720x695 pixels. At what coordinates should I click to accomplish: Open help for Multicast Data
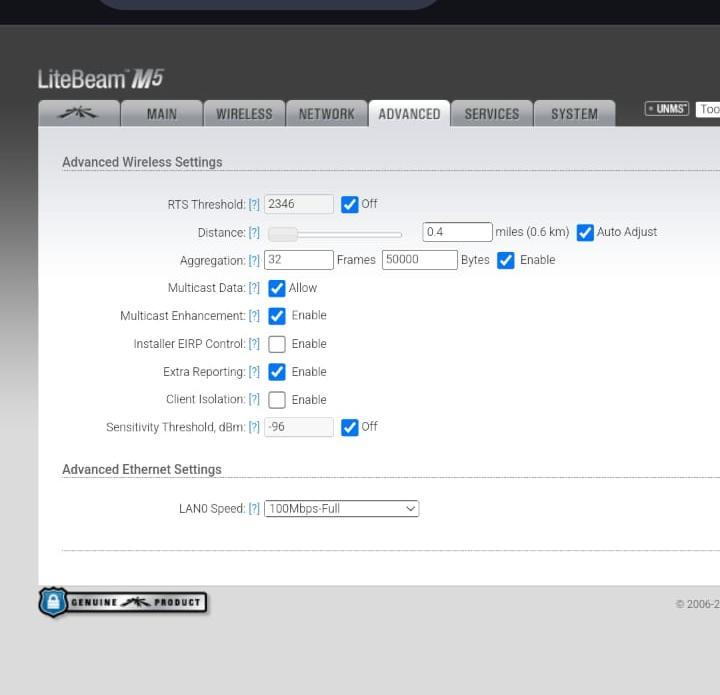coord(254,288)
